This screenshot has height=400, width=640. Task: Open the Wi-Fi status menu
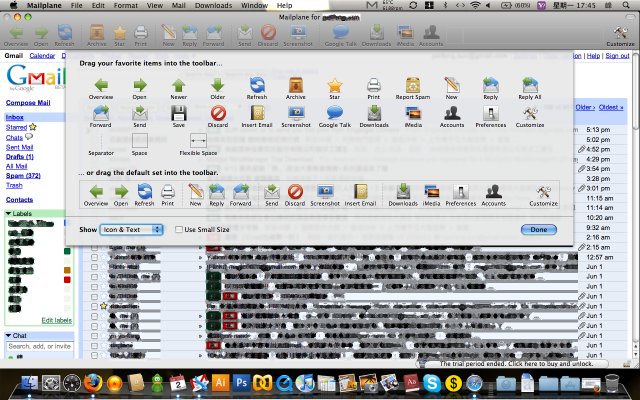point(475,5)
